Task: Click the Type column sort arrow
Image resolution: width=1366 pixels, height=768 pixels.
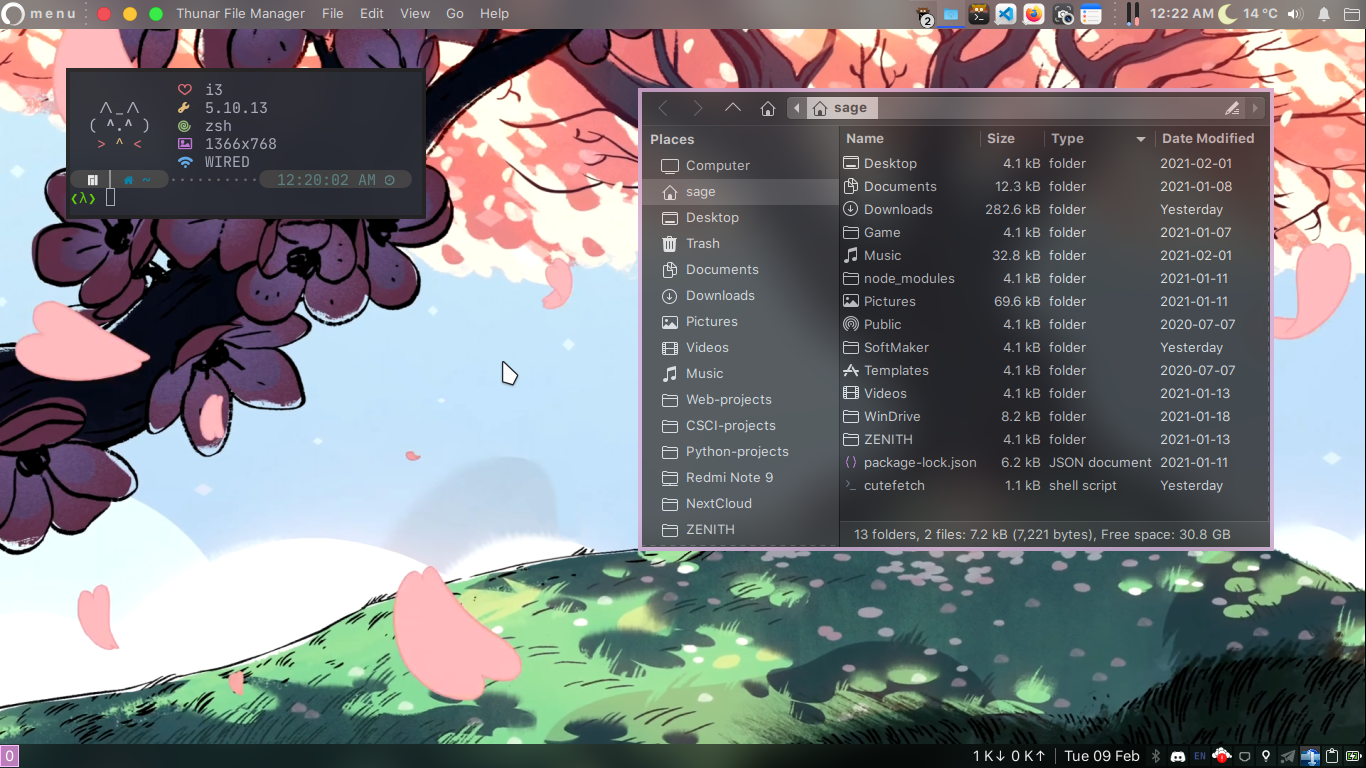Action: pyautogui.click(x=1140, y=139)
